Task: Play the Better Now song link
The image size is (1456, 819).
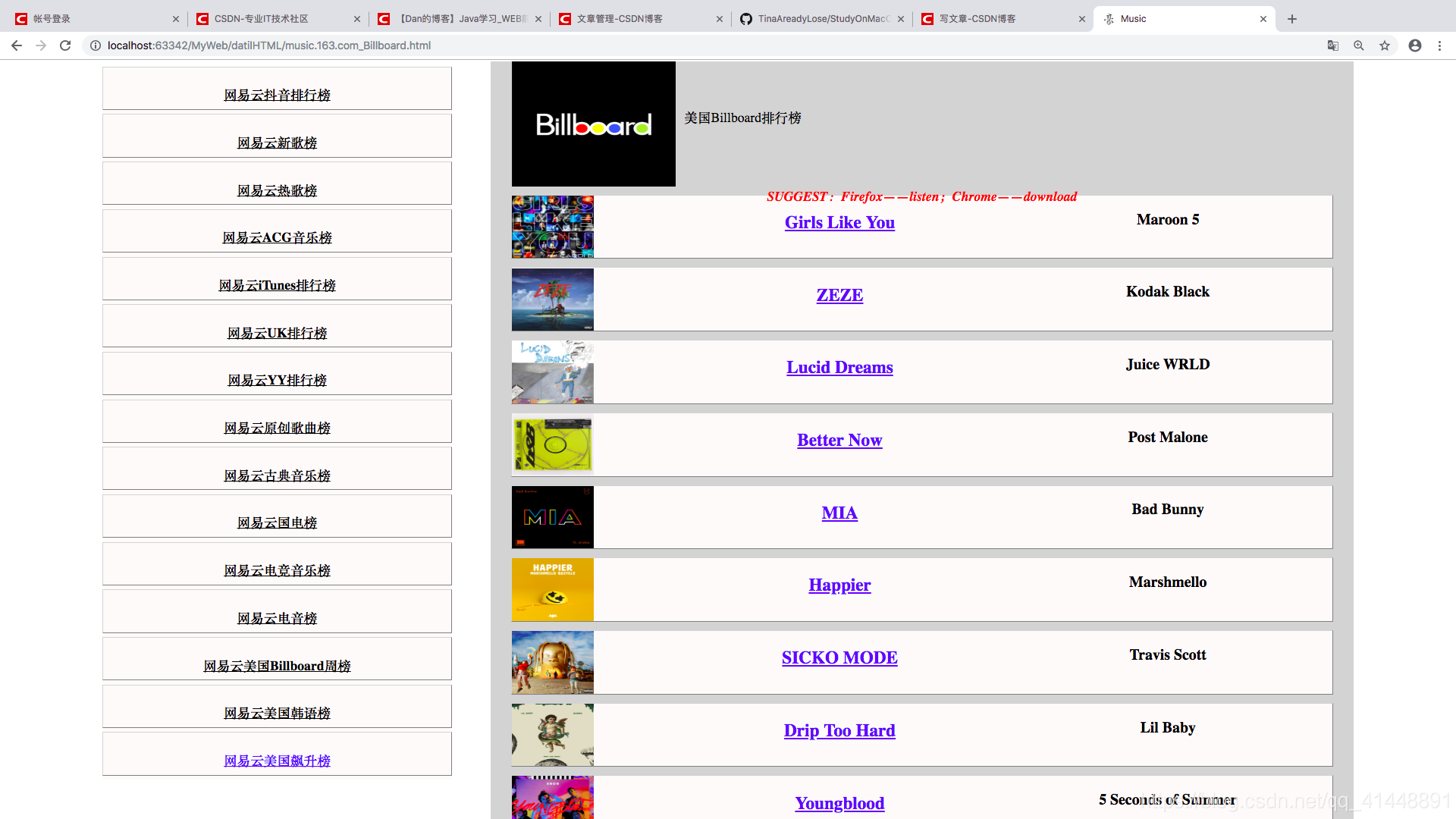Action: [x=839, y=440]
